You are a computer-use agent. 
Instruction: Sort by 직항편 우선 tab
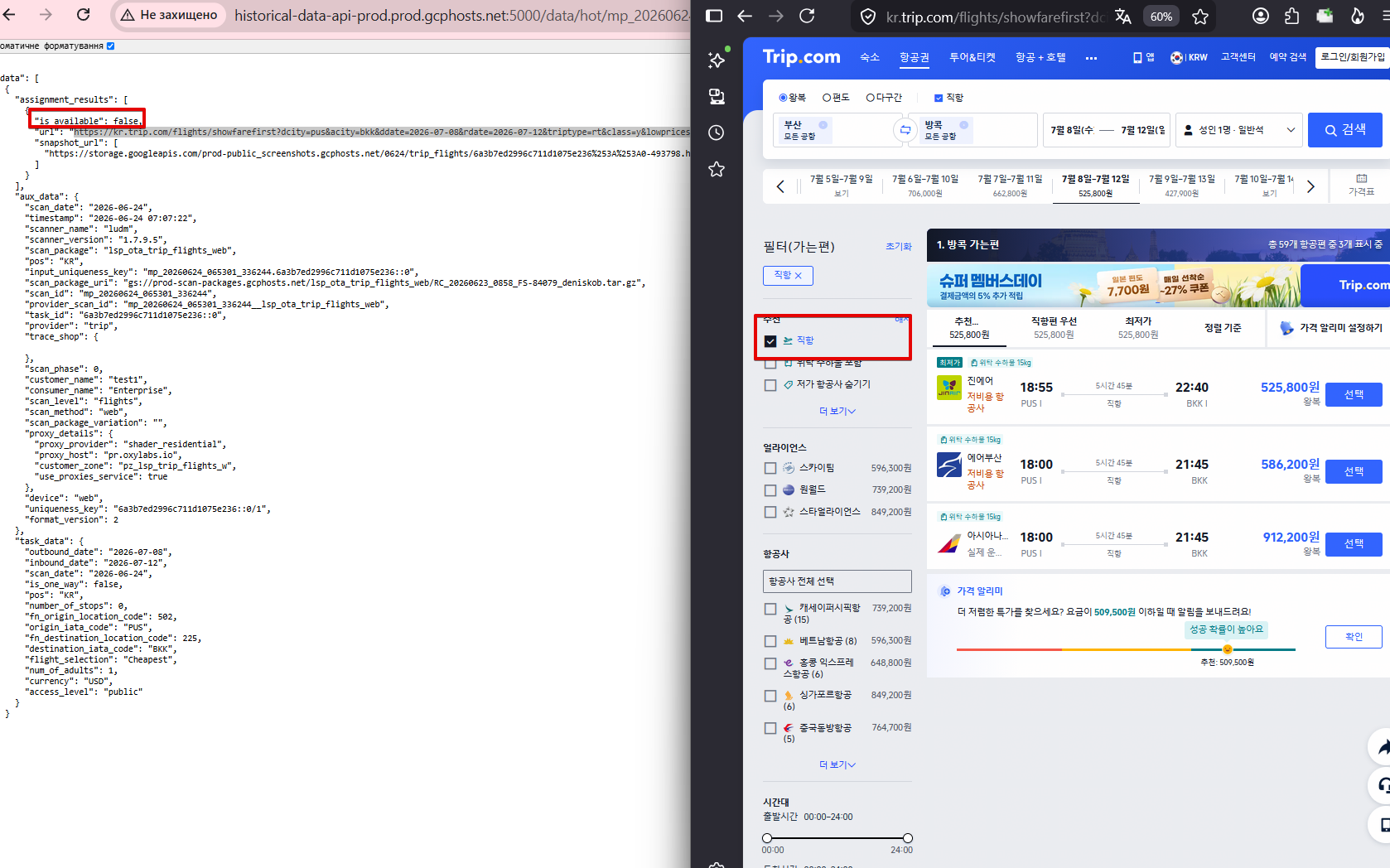(1054, 327)
